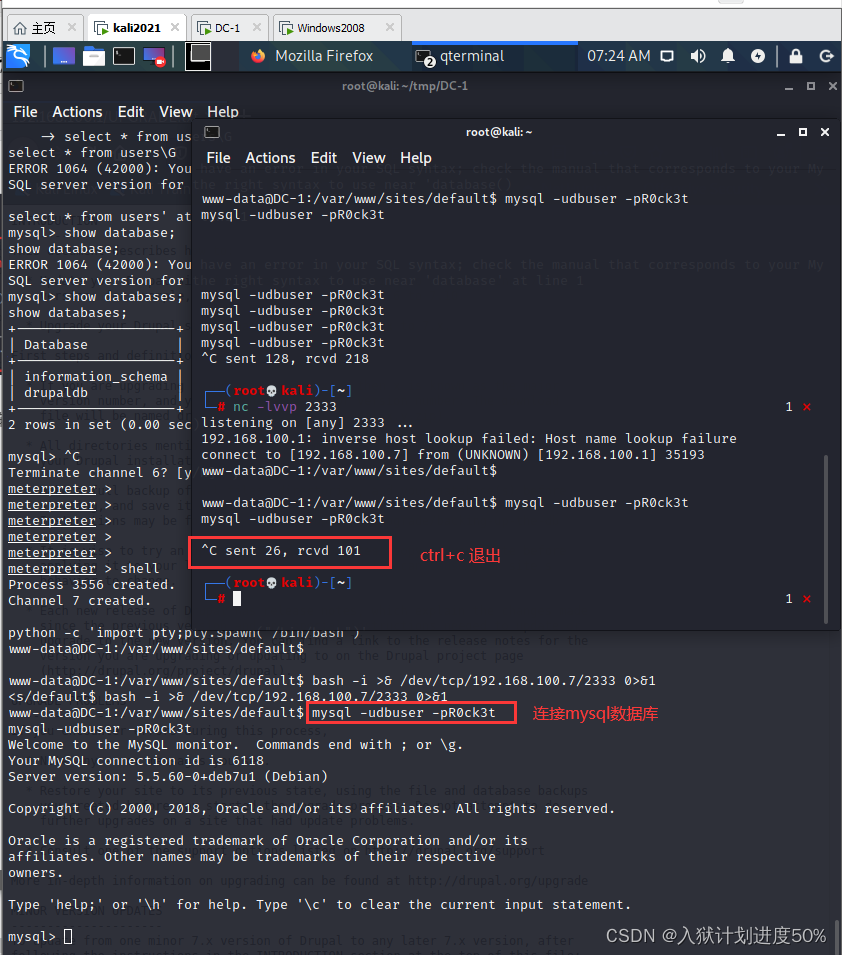Open File menu in back terminal
The width and height of the screenshot is (842, 955).
(x=26, y=112)
